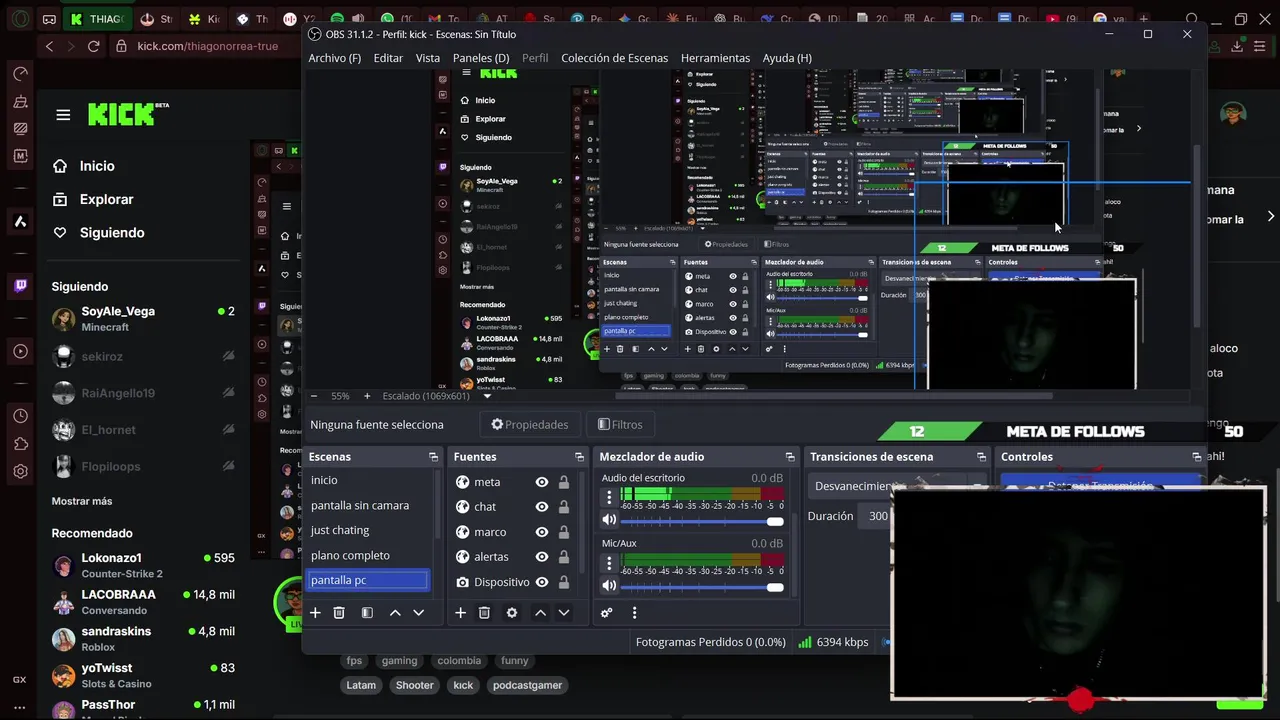Delete selected scene using trash icon
The height and width of the screenshot is (720, 1280).
339,613
